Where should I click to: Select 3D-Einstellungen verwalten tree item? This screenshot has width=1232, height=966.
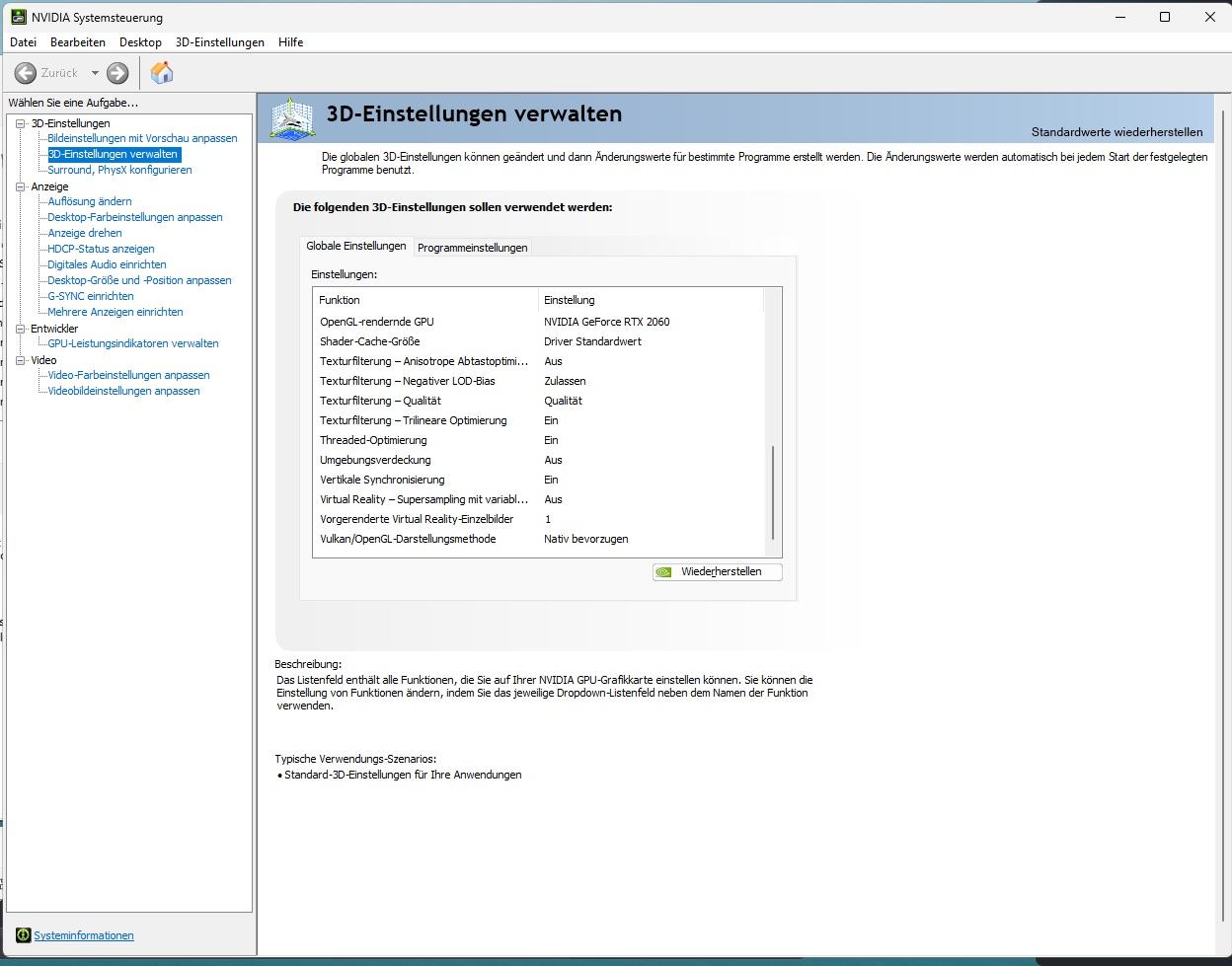tap(114, 154)
